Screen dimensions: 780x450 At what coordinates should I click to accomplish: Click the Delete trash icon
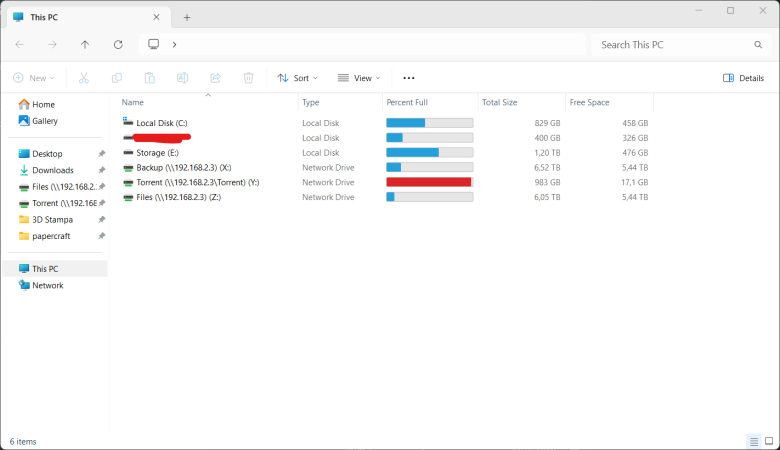coord(248,78)
